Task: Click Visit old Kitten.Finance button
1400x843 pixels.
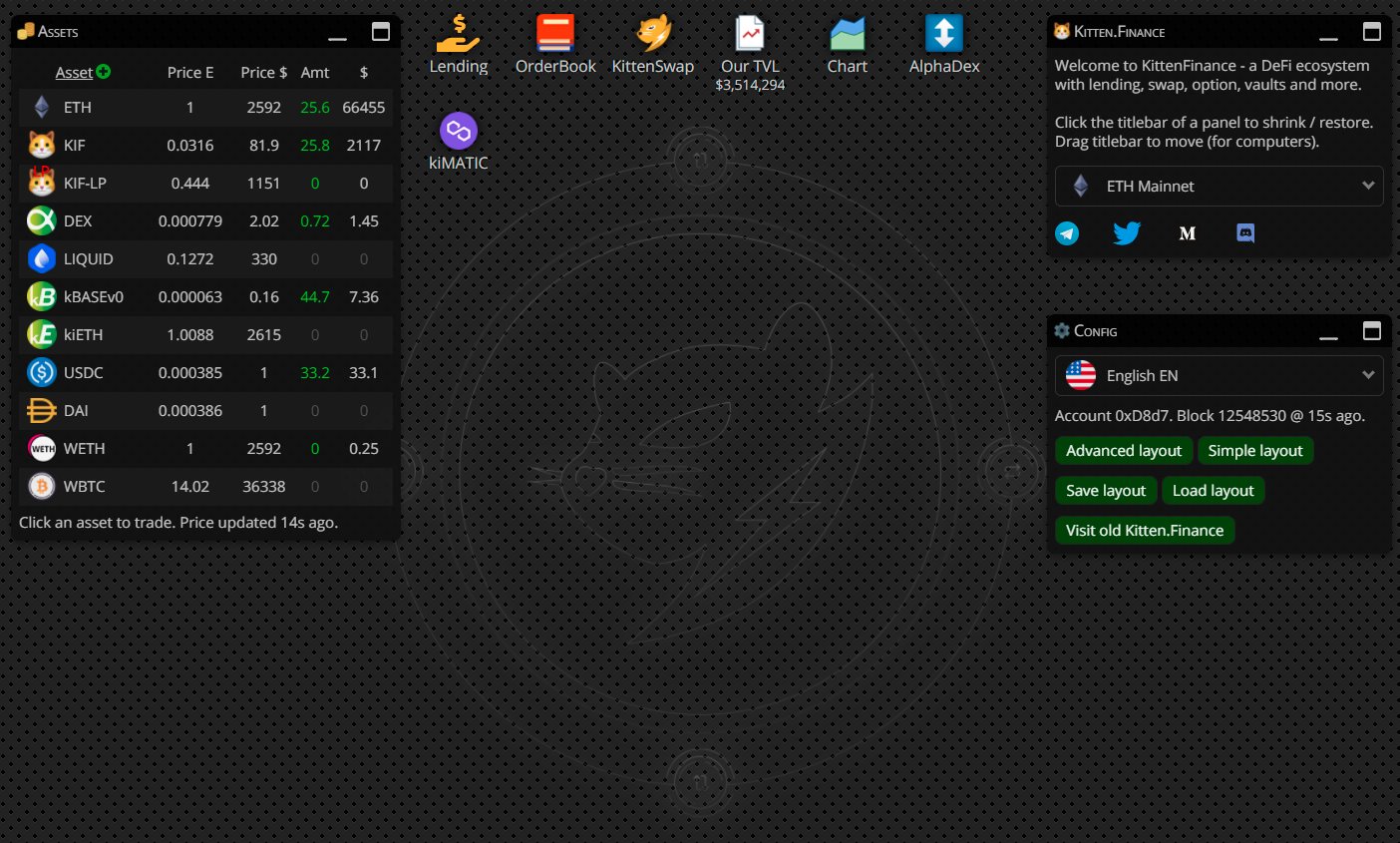Action: point(1145,531)
